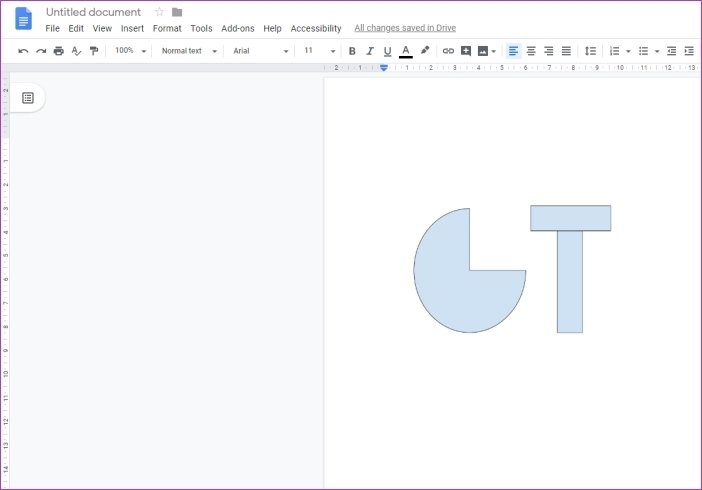Select the Paint format roller
This screenshot has width=702, height=490.
(94, 51)
